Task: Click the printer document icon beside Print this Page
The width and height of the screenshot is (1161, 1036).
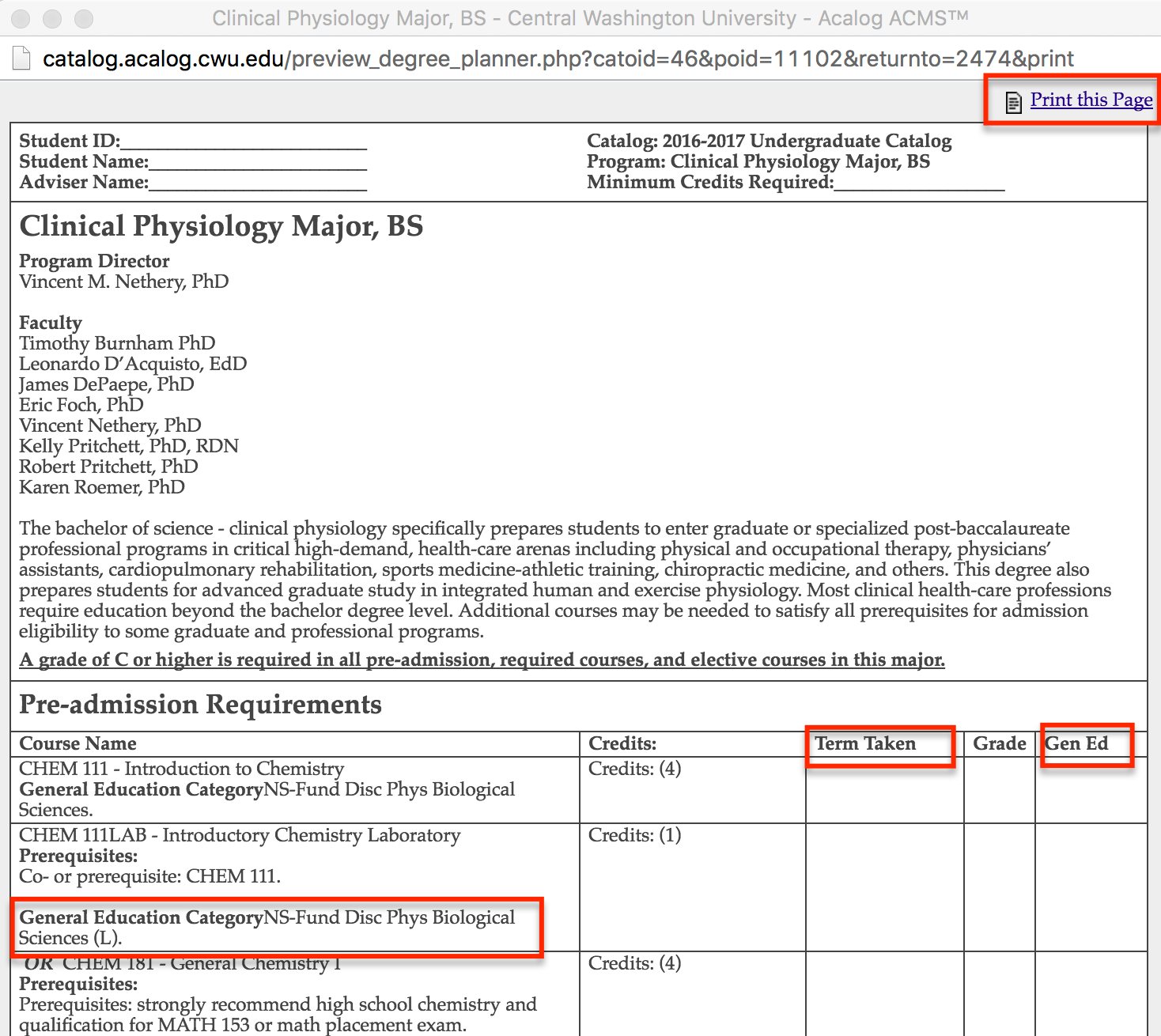Action: coord(1014,103)
